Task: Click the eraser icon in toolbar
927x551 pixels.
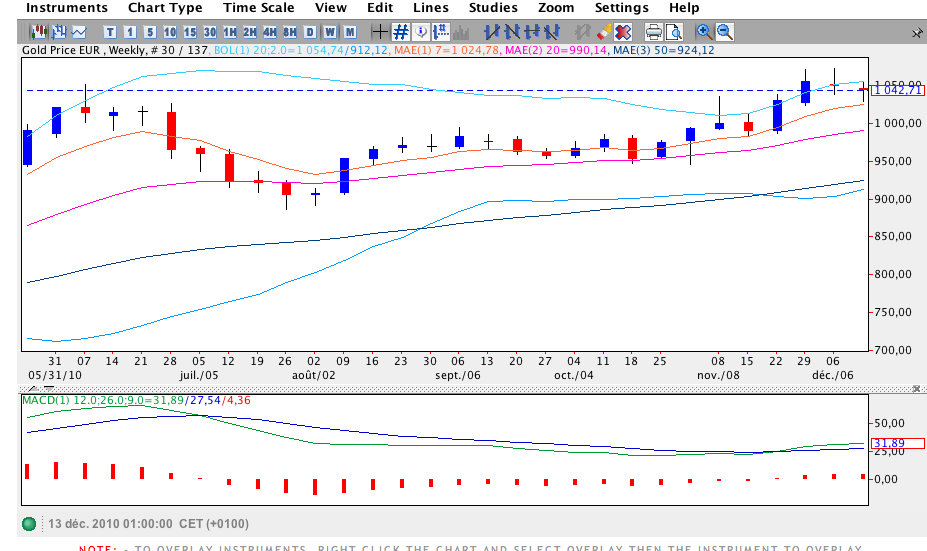Action: 603,32
